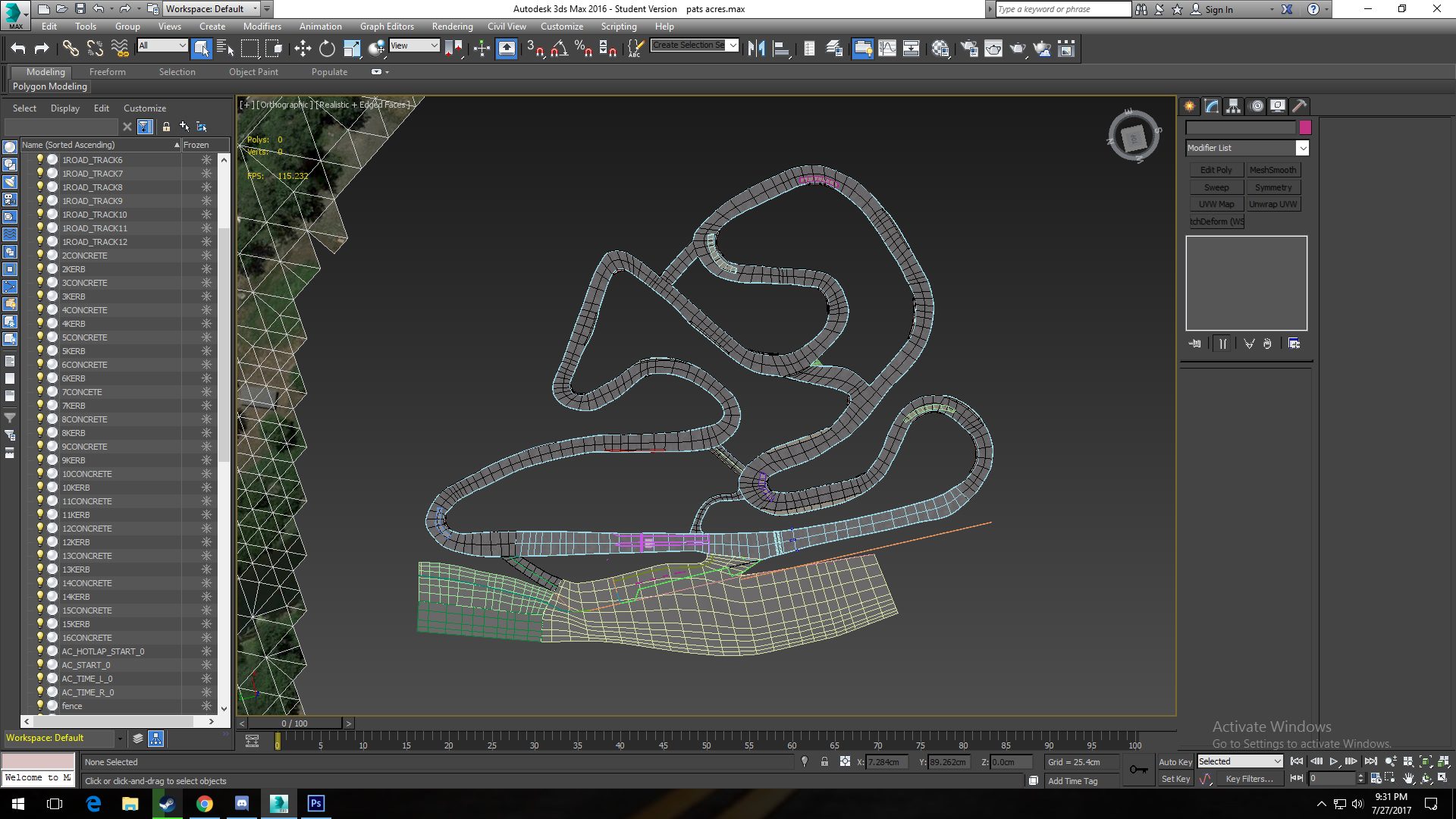Activate the Select and Uniform Scale tool
Screen dimensions: 1456x819
[352, 49]
